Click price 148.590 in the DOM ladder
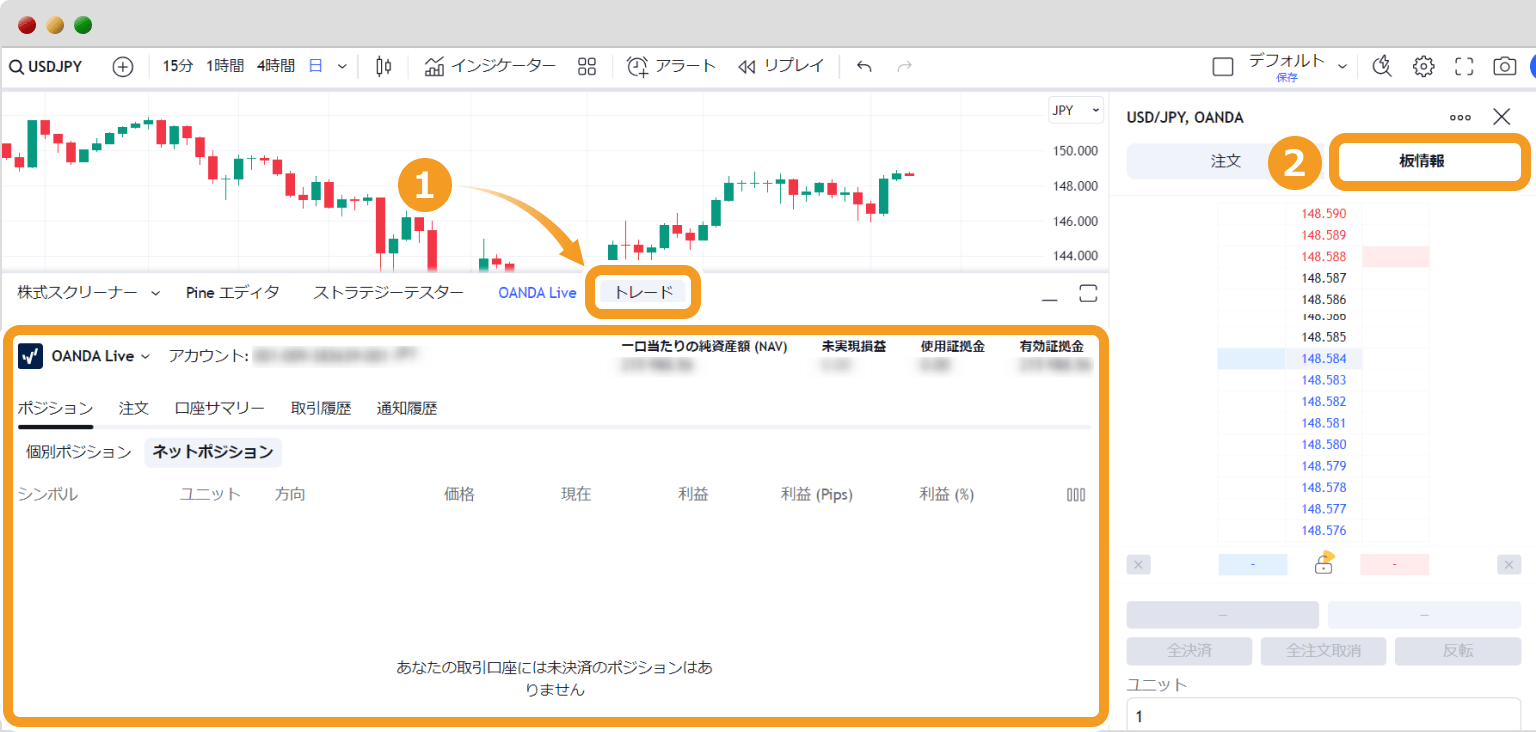 pos(1324,214)
